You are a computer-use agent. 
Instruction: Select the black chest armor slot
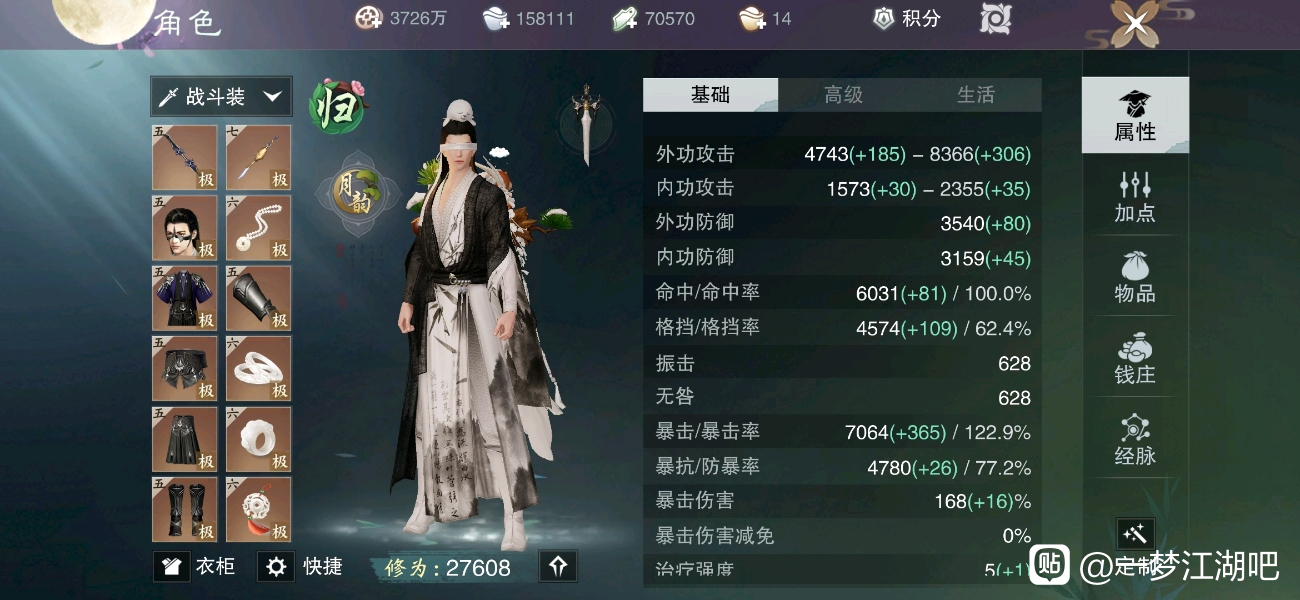pyautogui.click(x=185, y=298)
